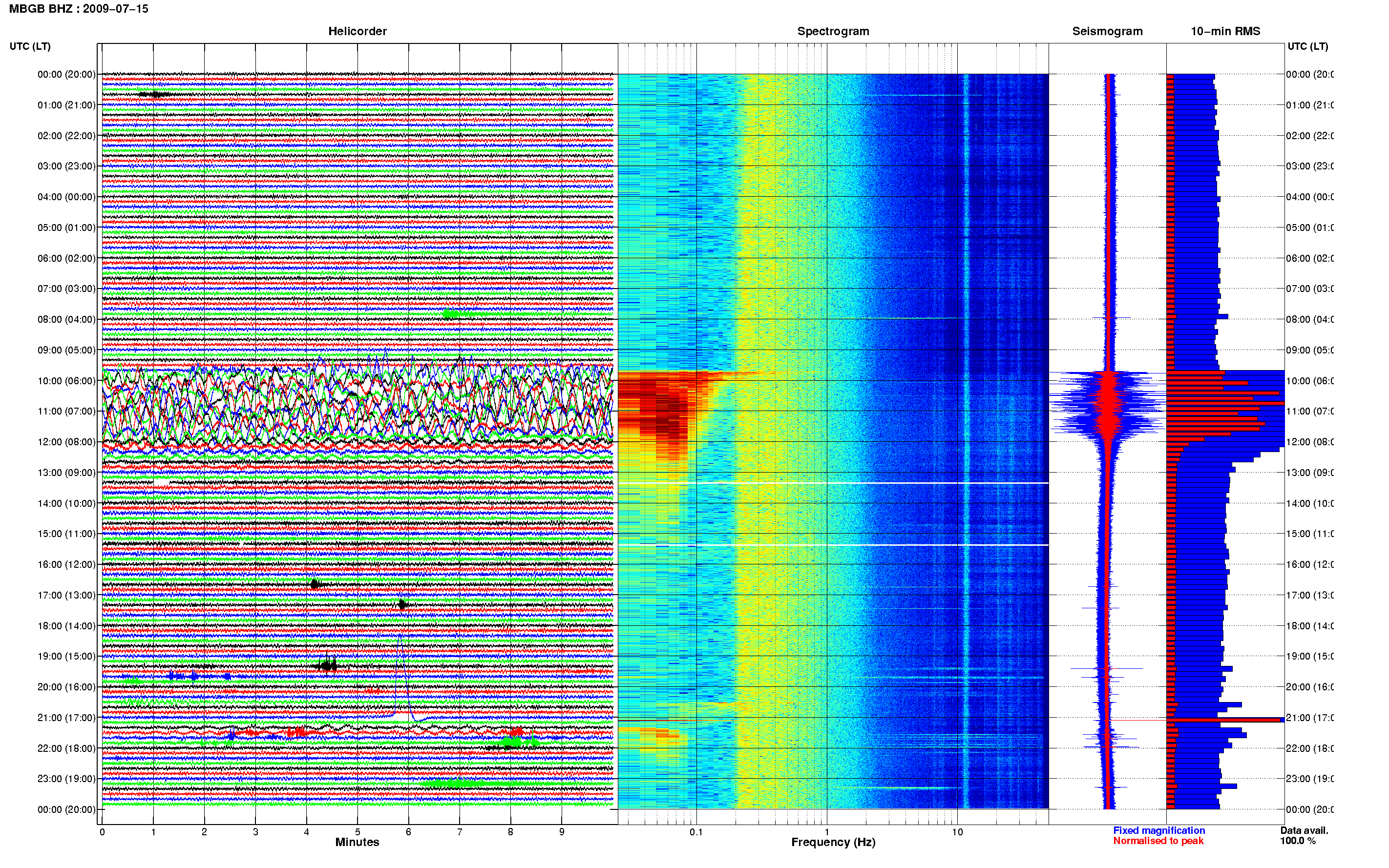Click left time label '12:00 (08:00)'
The height and width of the screenshot is (868, 1389).
(66, 442)
